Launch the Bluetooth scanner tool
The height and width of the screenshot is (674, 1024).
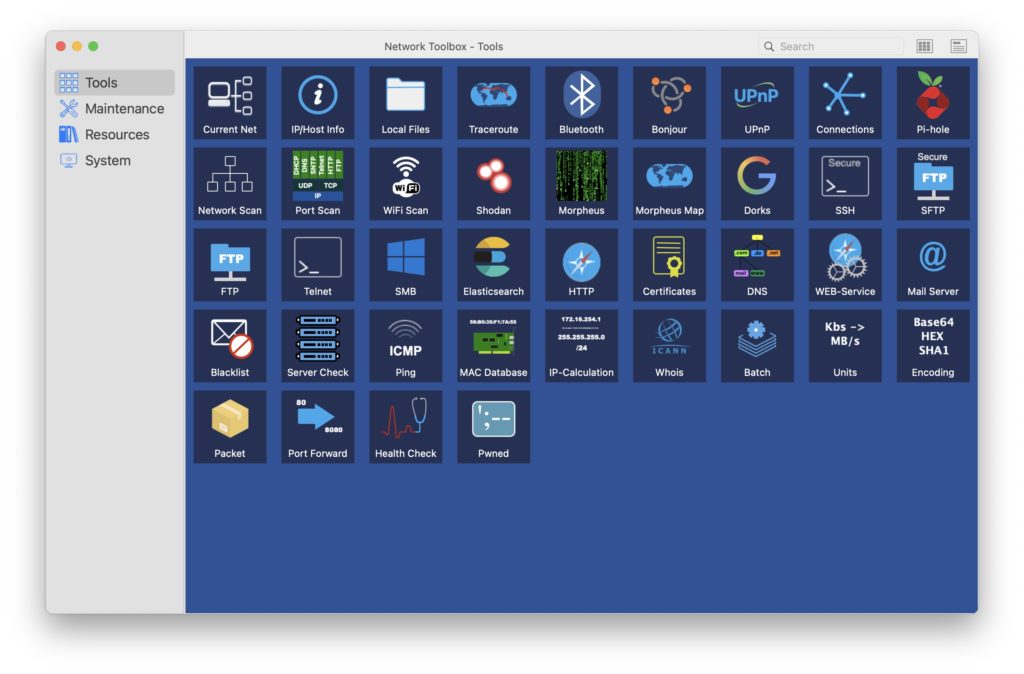581,103
